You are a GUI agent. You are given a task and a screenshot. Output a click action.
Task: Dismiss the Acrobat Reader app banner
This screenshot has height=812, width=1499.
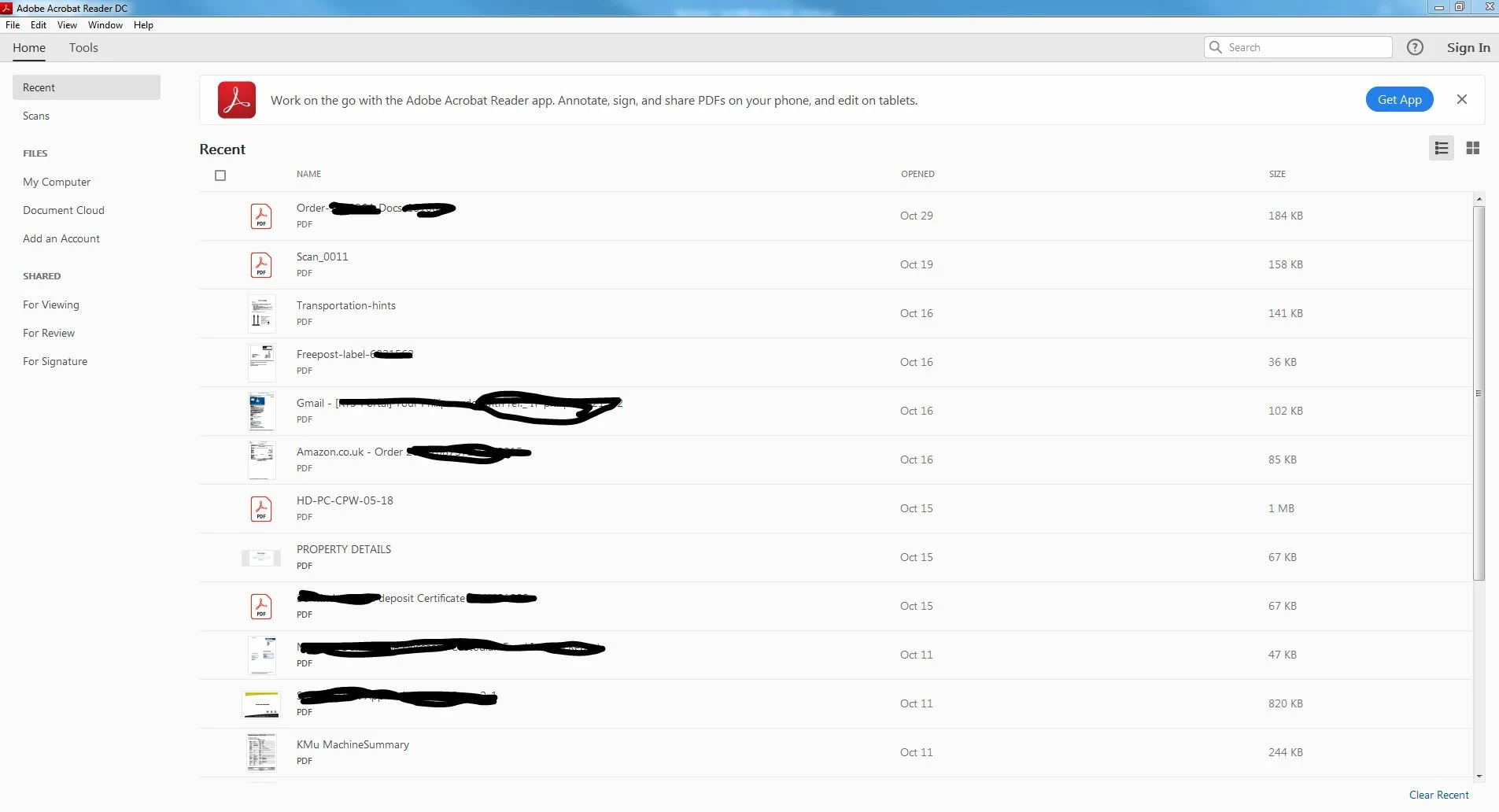[1462, 99]
